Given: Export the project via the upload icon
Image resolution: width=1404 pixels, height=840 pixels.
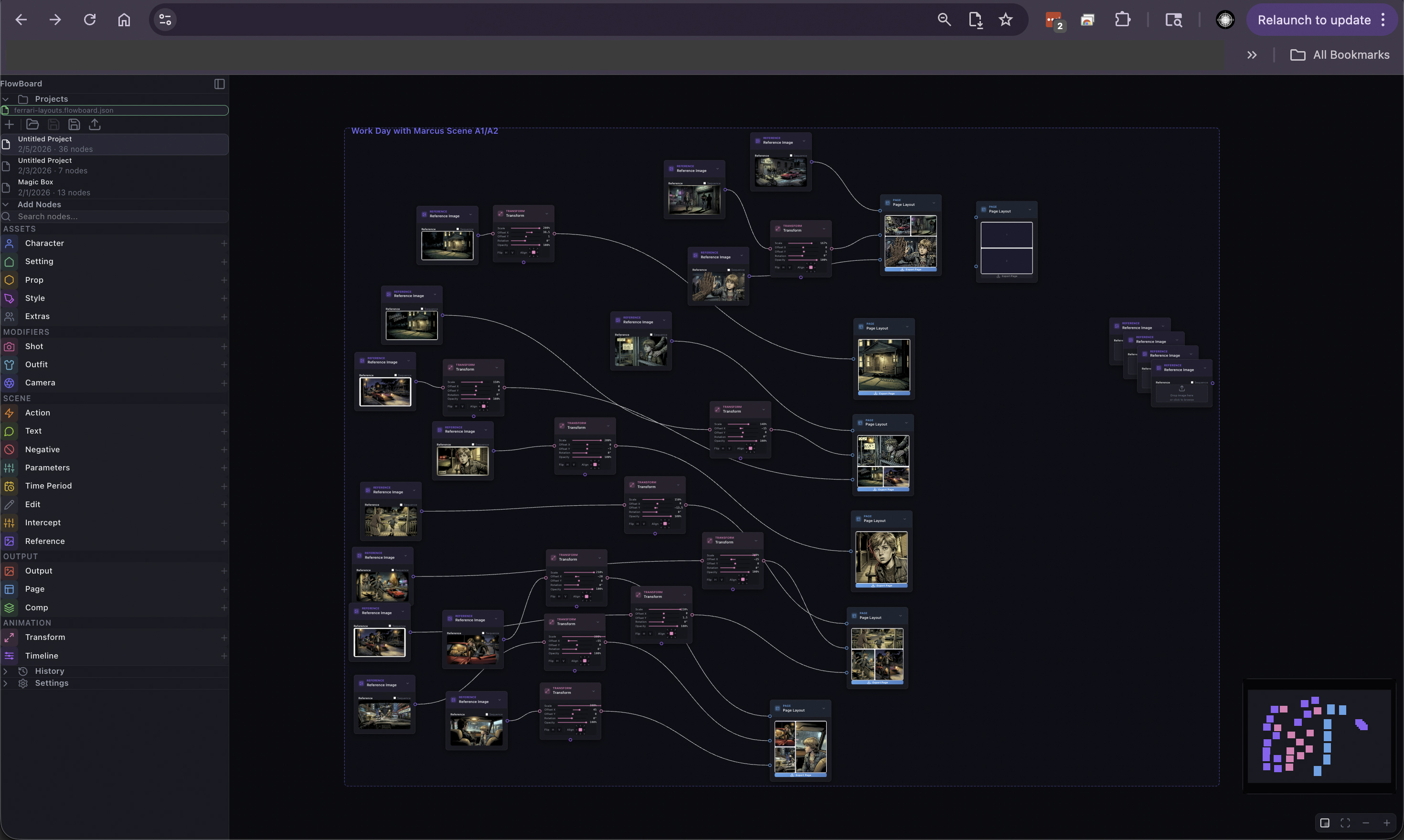Looking at the screenshot, I should point(95,125).
